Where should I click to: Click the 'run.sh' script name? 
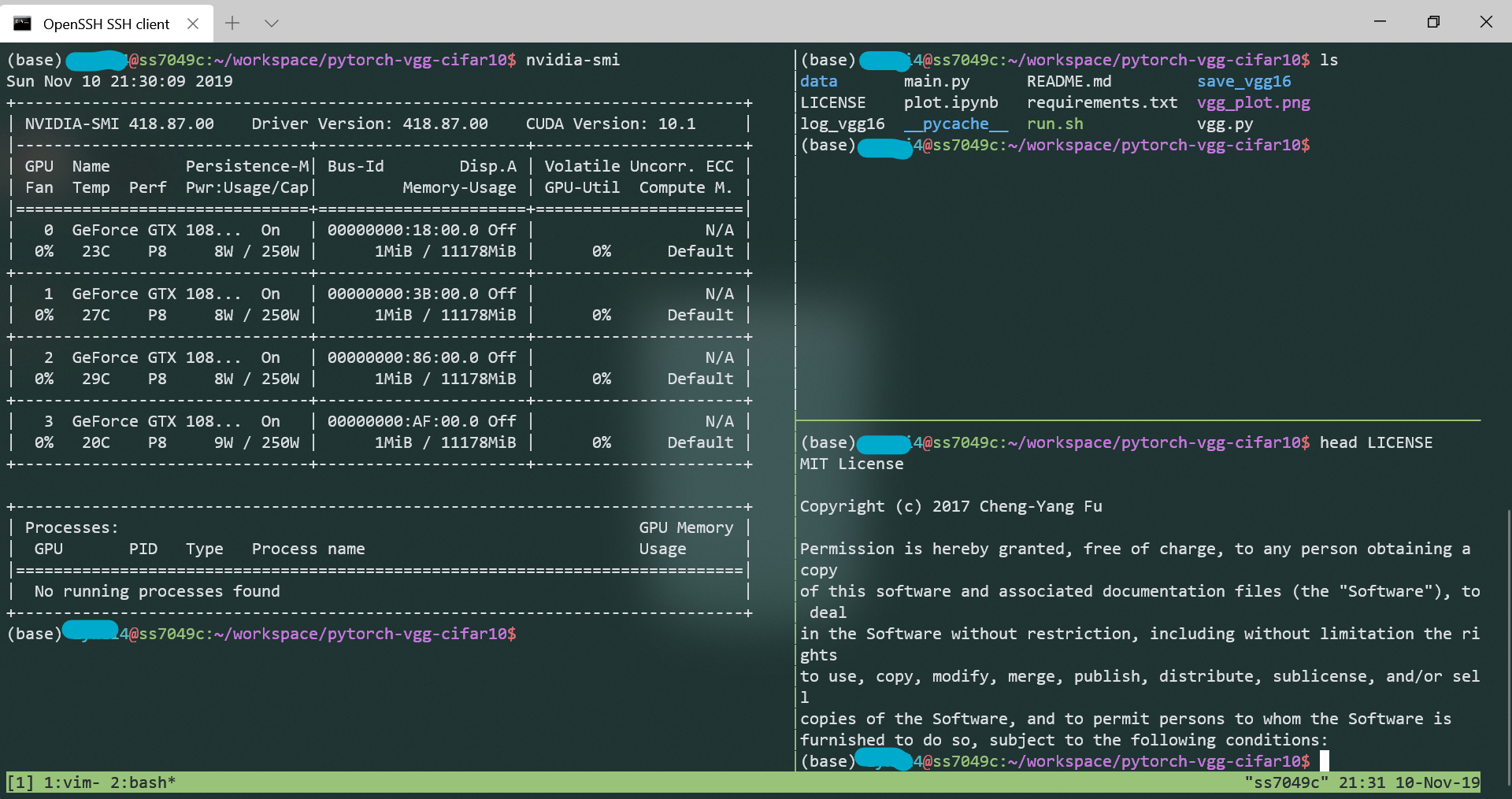pos(1054,124)
